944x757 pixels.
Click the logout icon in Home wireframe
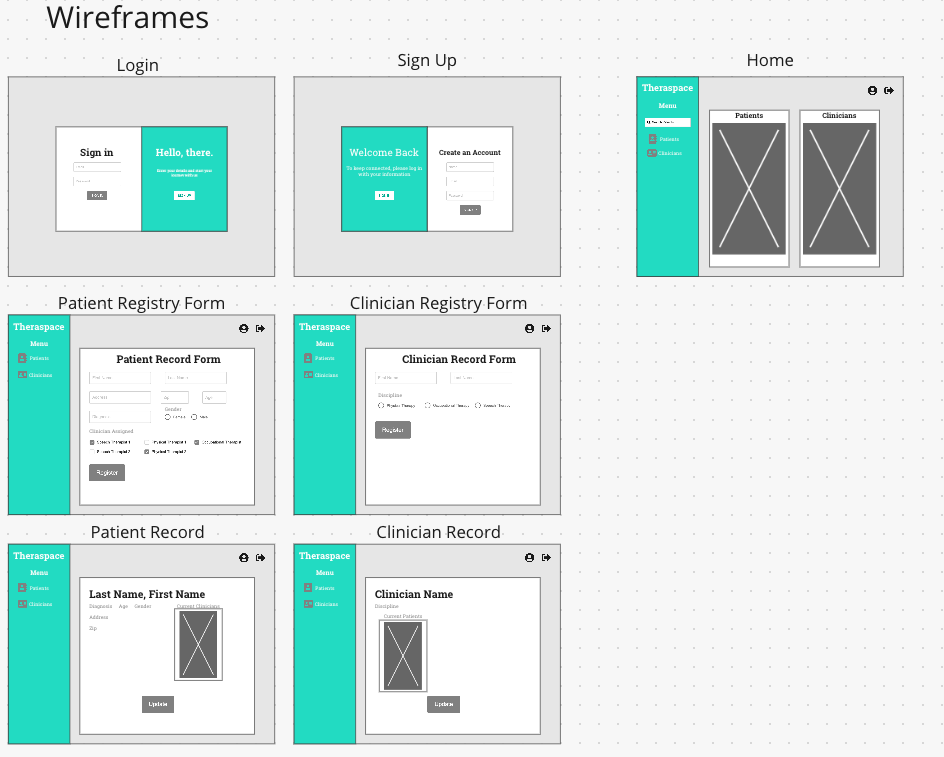click(x=889, y=90)
